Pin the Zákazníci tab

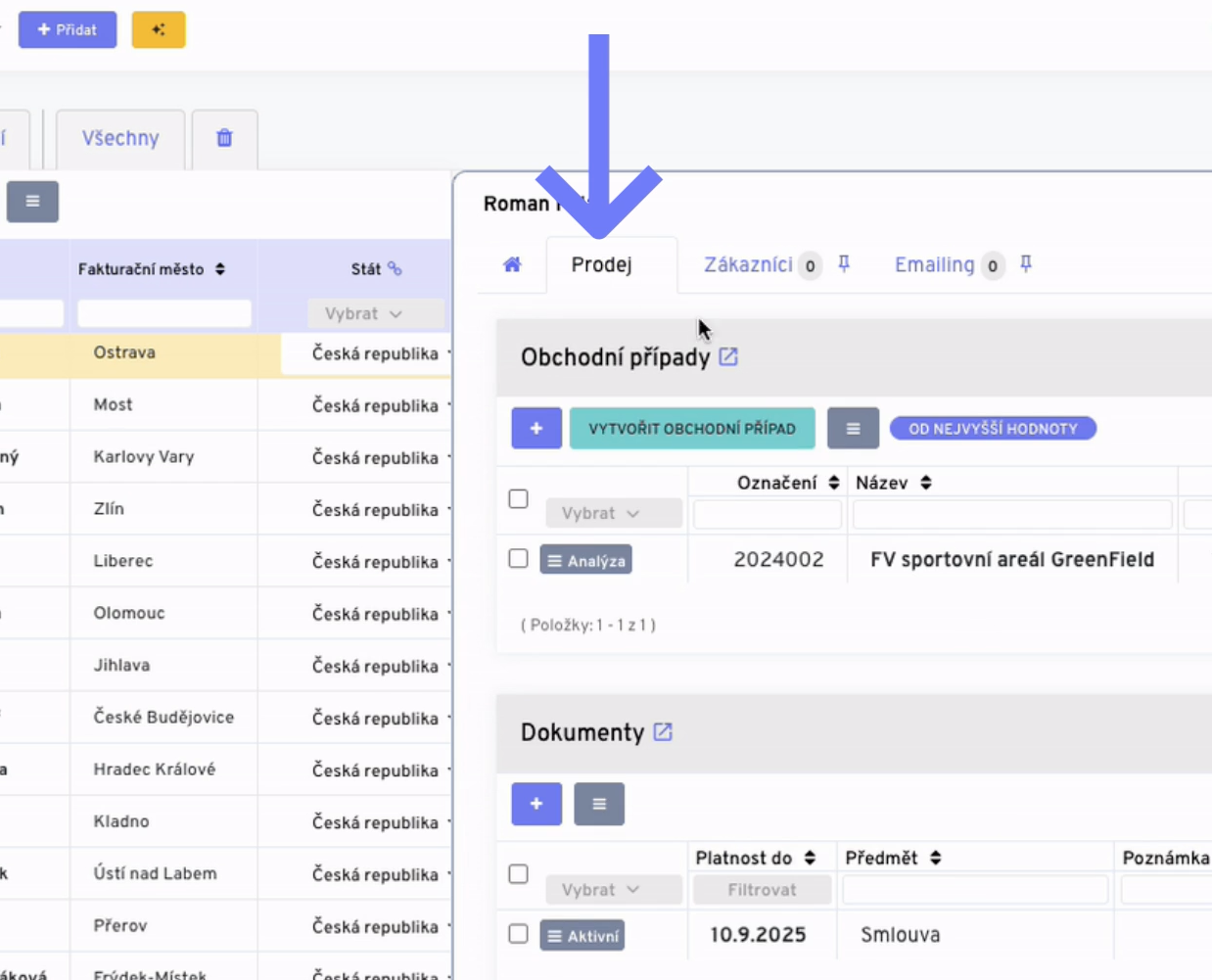[x=844, y=263]
